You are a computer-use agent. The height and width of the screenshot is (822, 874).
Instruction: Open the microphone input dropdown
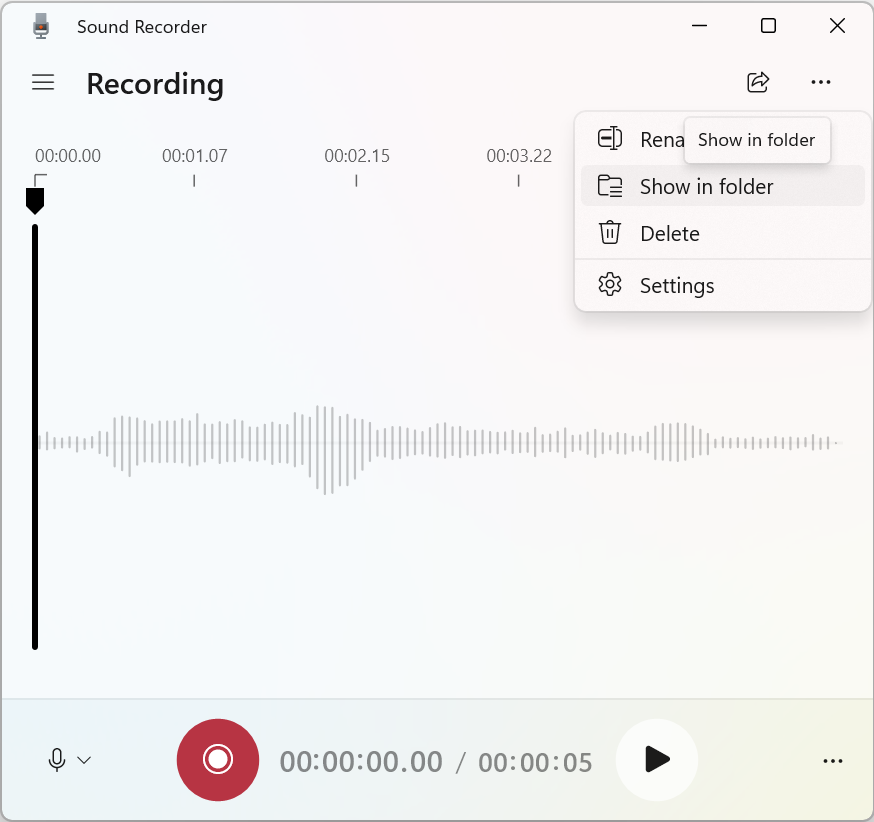tap(70, 760)
